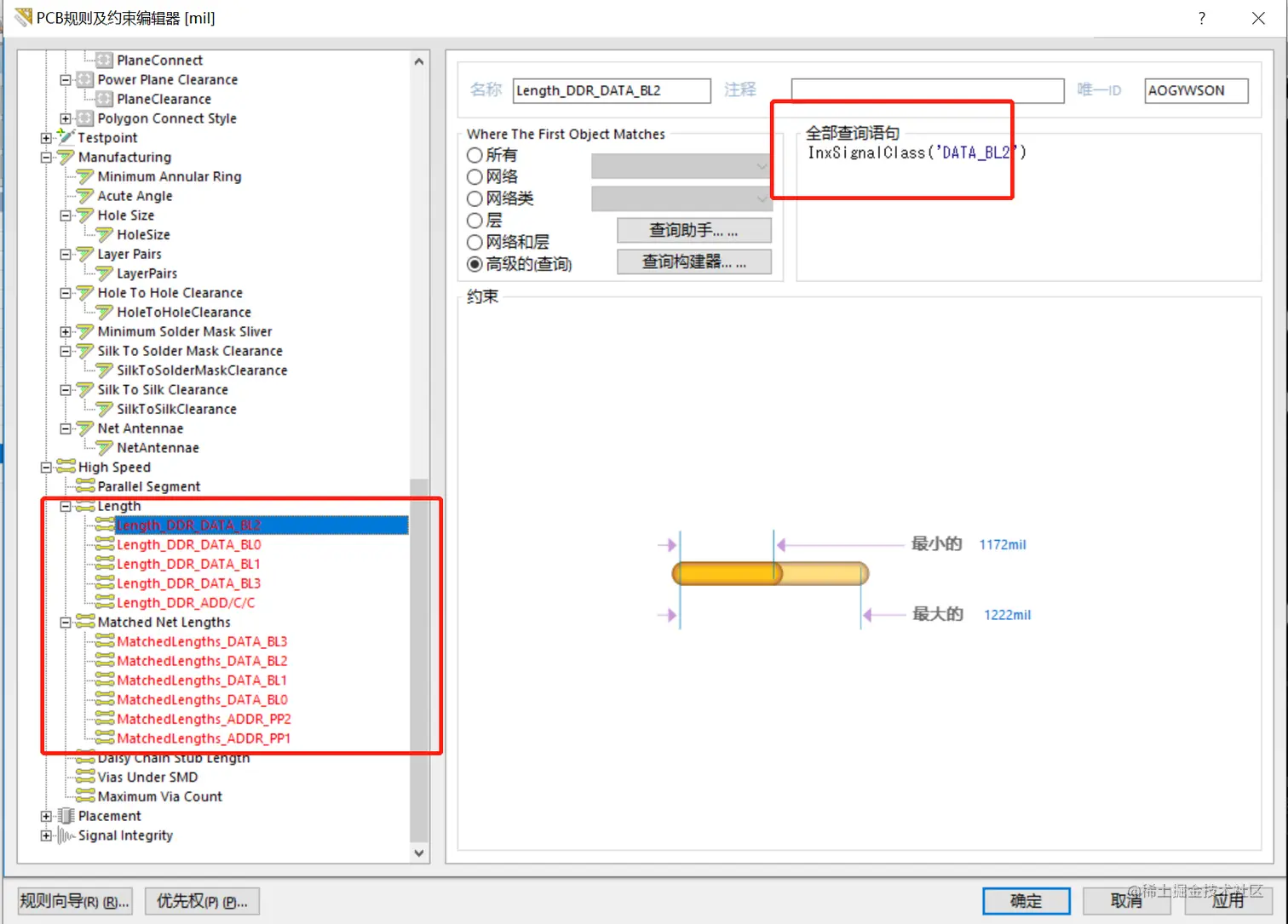This screenshot has height=924, width=1288.
Task: Click the Length_DDR_DATA_BL0 rule icon
Action: 105,544
